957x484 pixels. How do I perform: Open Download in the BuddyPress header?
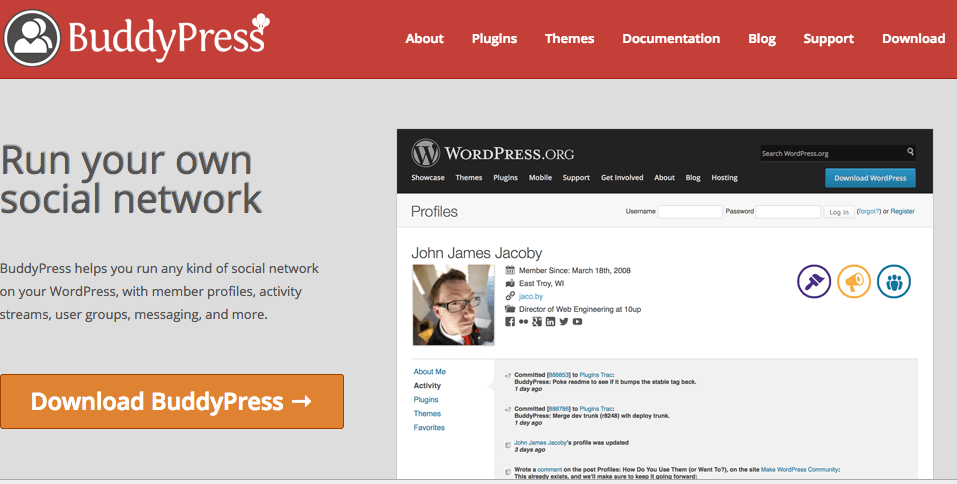(x=914, y=38)
